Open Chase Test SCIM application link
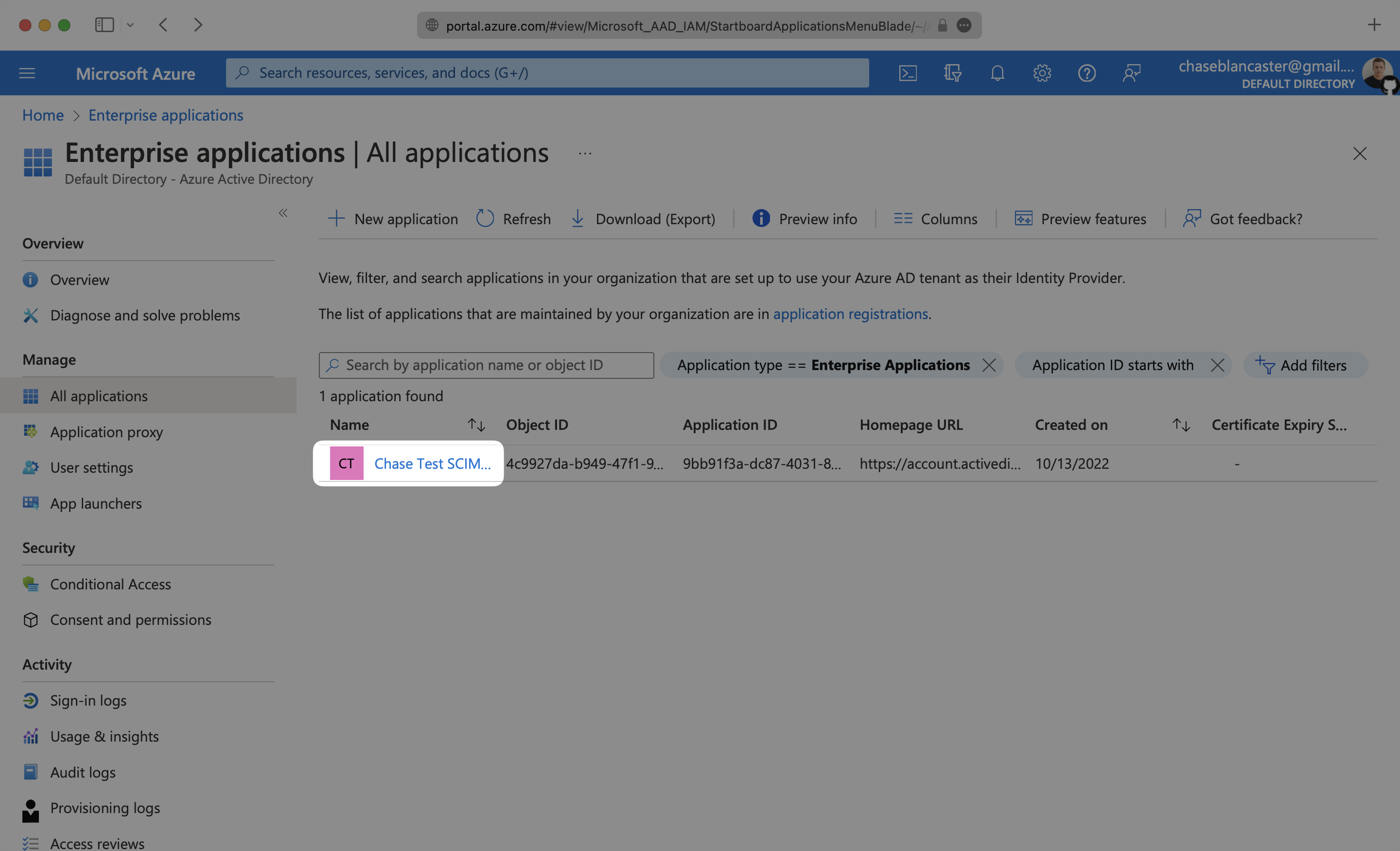 point(432,463)
